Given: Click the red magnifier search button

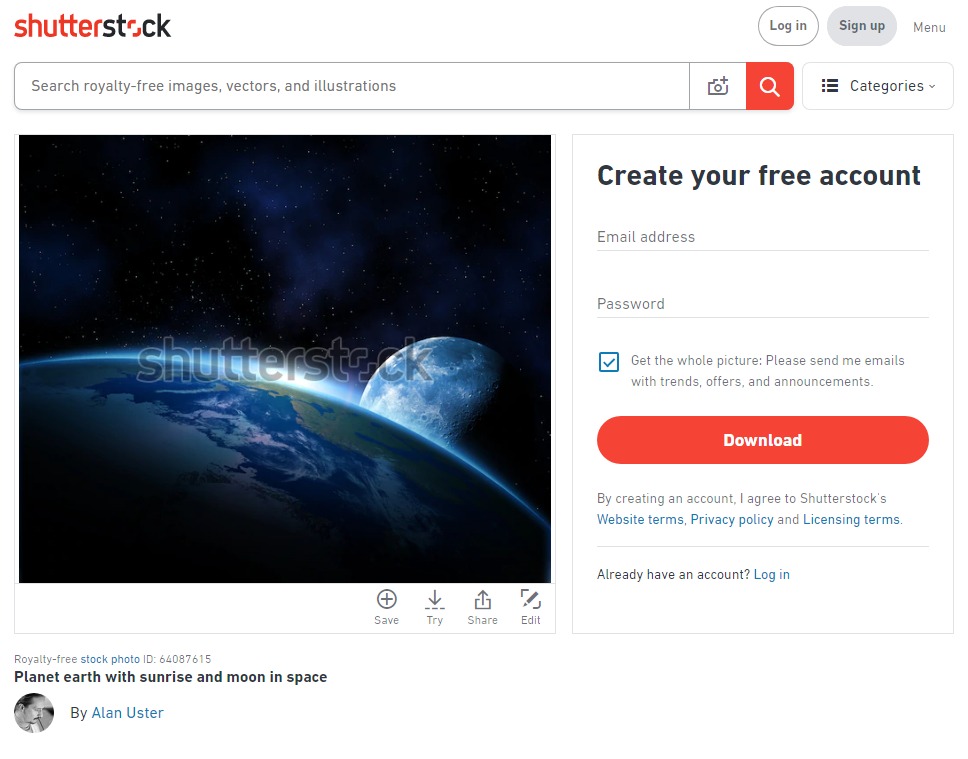Looking at the screenshot, I should point(769,86).
